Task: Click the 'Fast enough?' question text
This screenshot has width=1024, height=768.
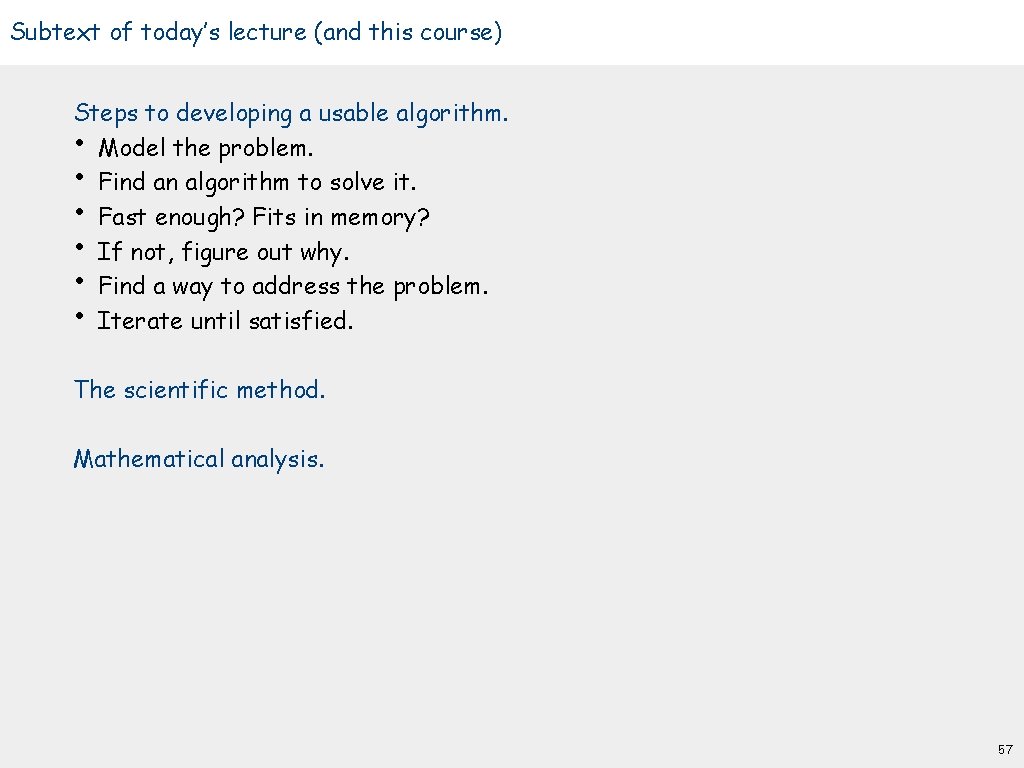Action: click(x=172, y=217)
